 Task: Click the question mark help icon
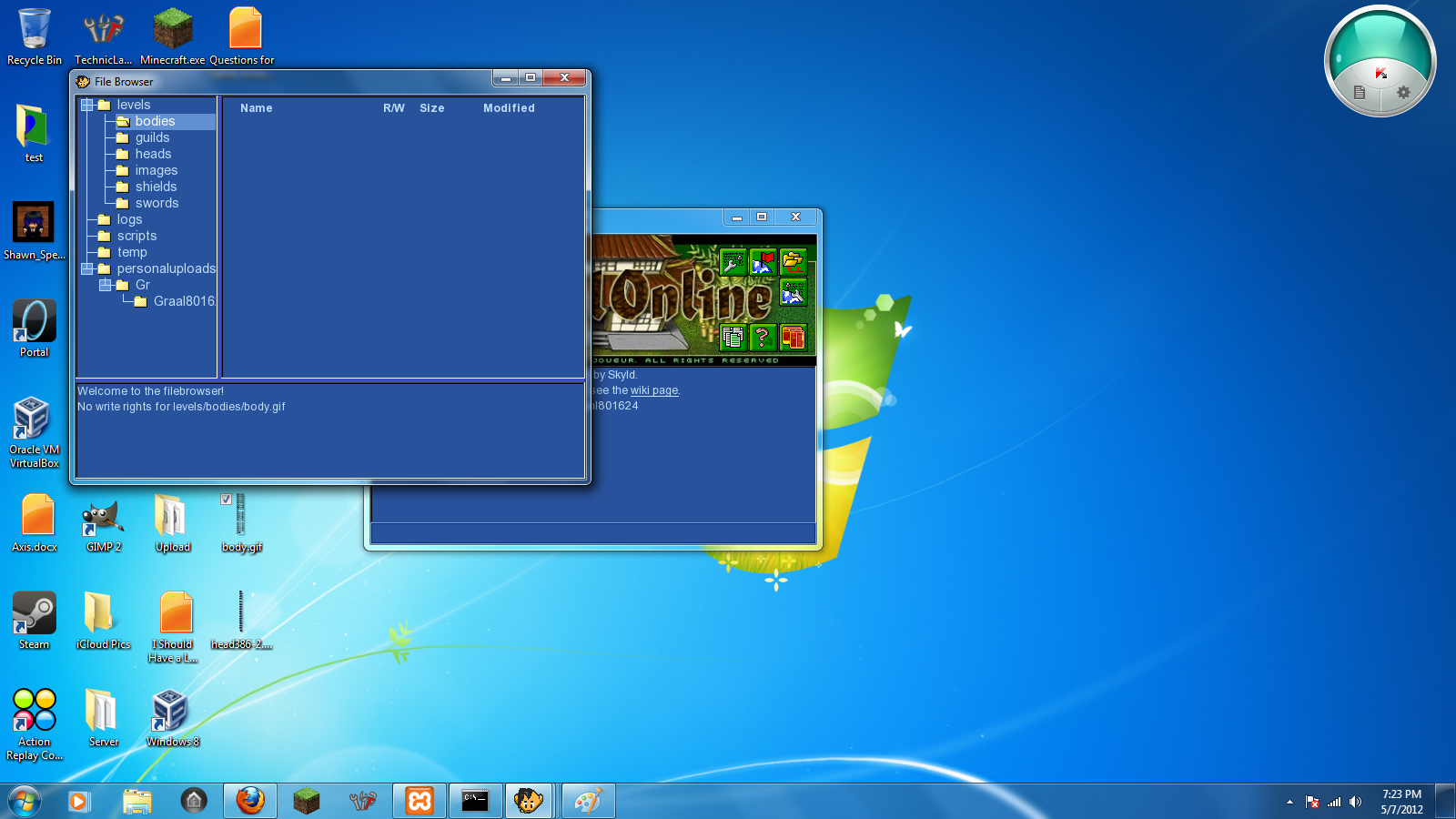763,338
